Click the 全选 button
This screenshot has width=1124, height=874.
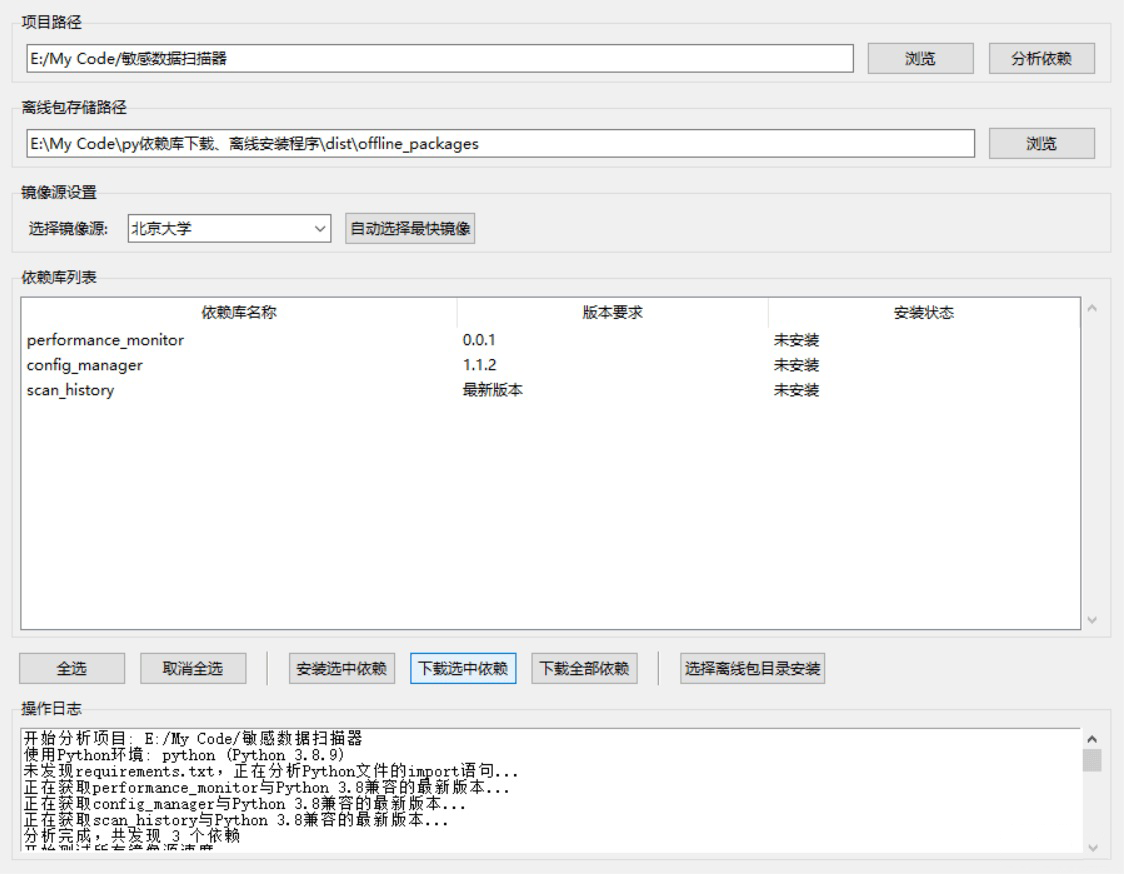click(71, 668)
